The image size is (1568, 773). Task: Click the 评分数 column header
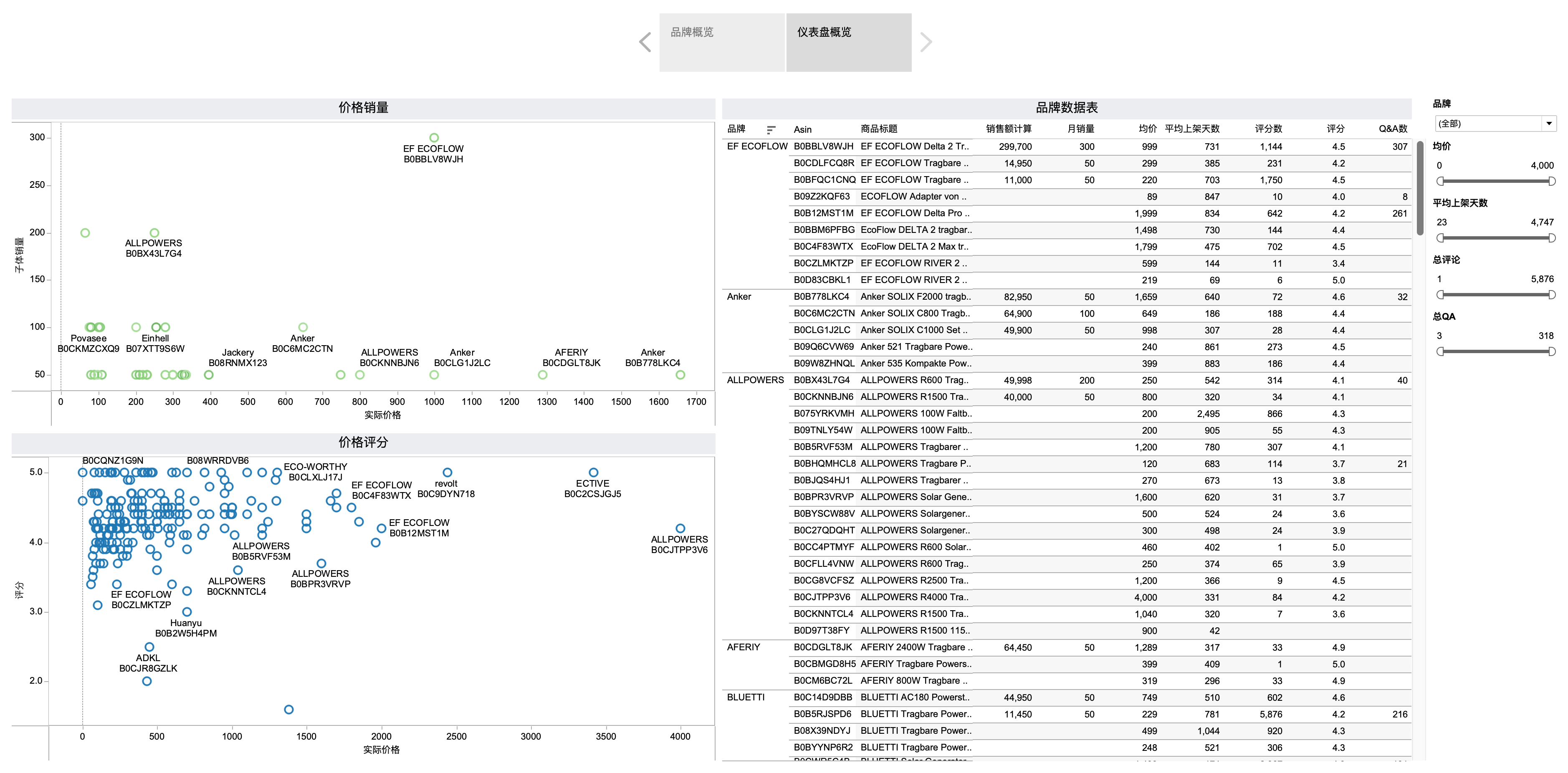(1269, 129)
